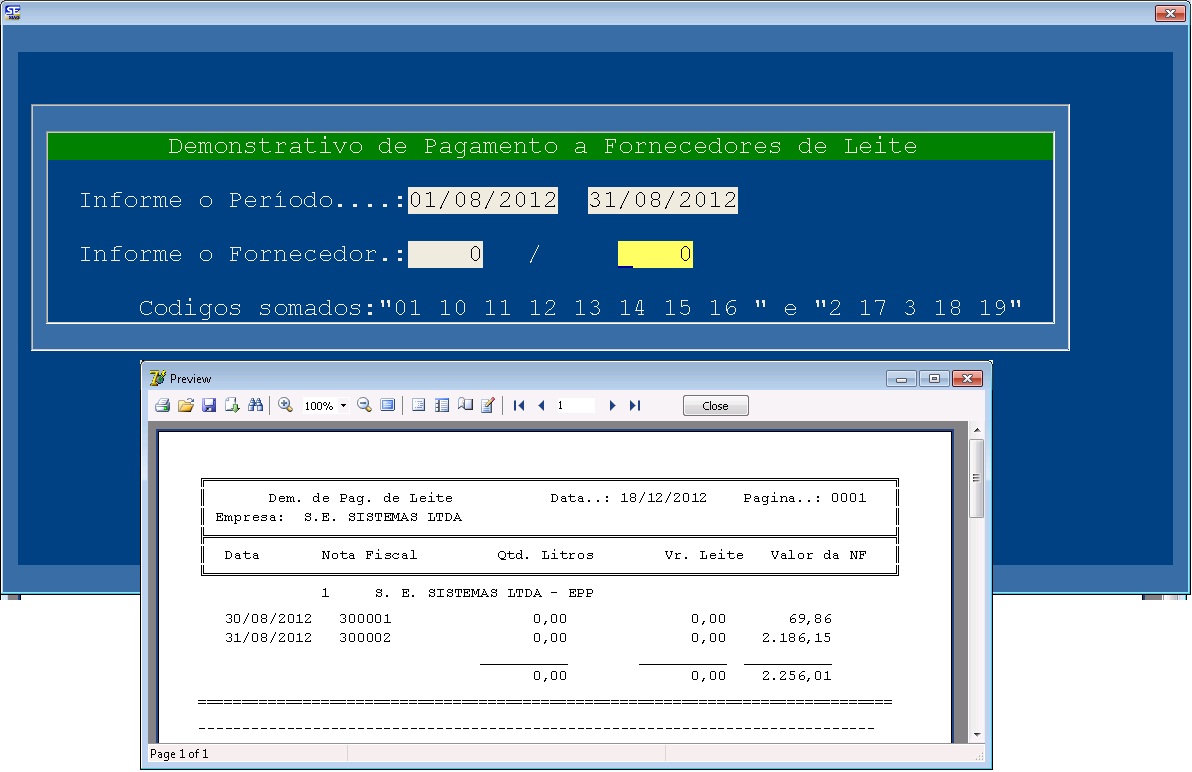Click the page number input field
Image resolution: width=1192 pixels, height=772 pixels.
[x=575, y=406]
